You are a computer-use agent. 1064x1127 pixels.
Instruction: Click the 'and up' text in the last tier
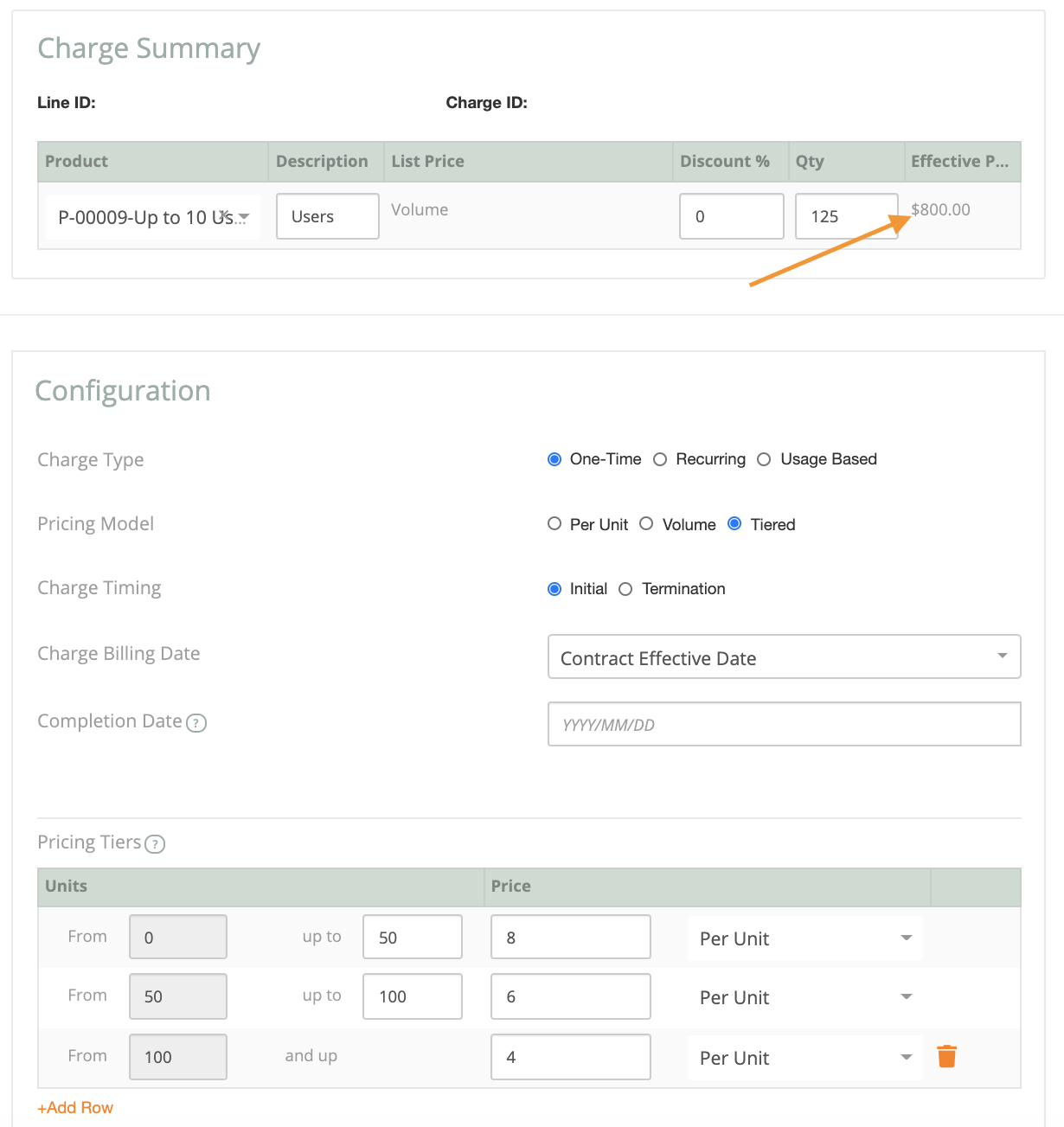pos(311,1056)
